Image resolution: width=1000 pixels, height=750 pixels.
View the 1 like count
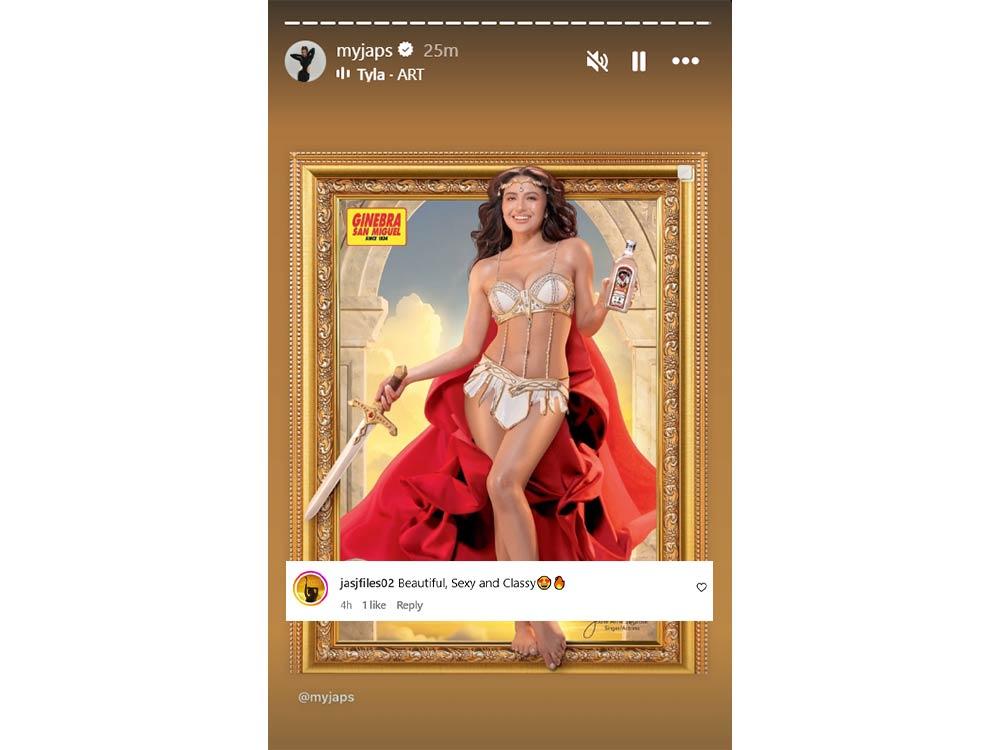(374, 605)
